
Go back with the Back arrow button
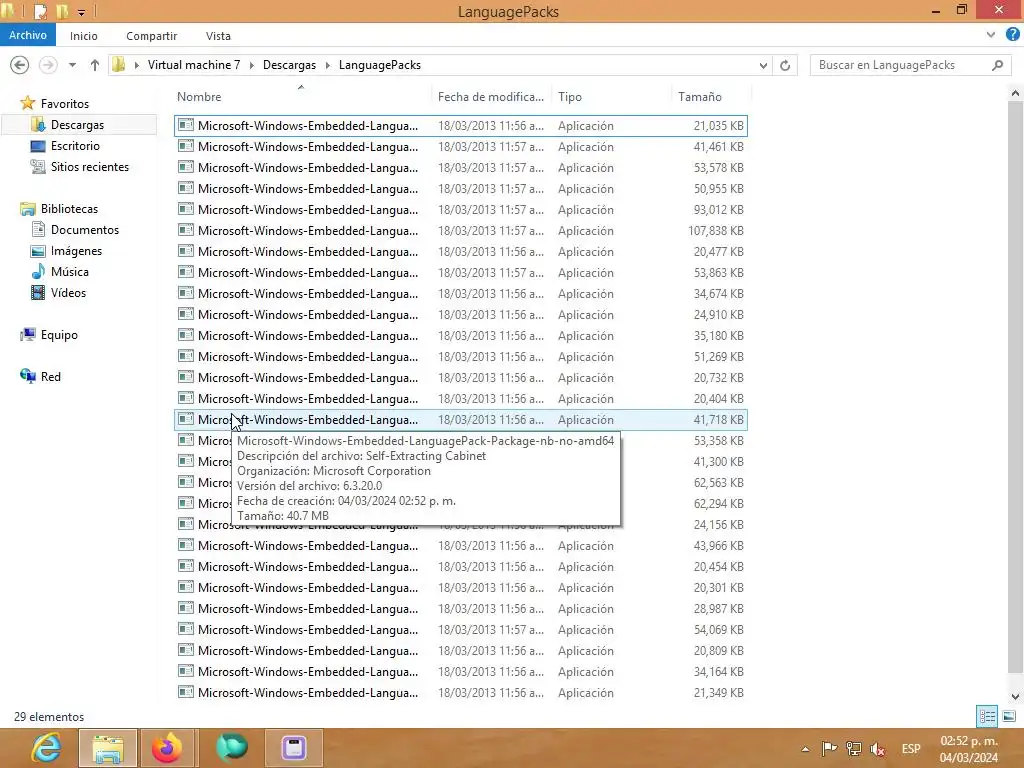click(x=20, y=65)
